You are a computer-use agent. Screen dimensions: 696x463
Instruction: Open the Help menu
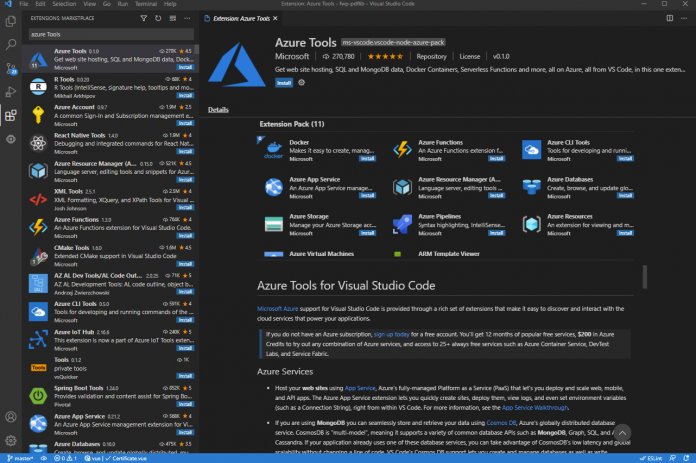coord(170,4)
